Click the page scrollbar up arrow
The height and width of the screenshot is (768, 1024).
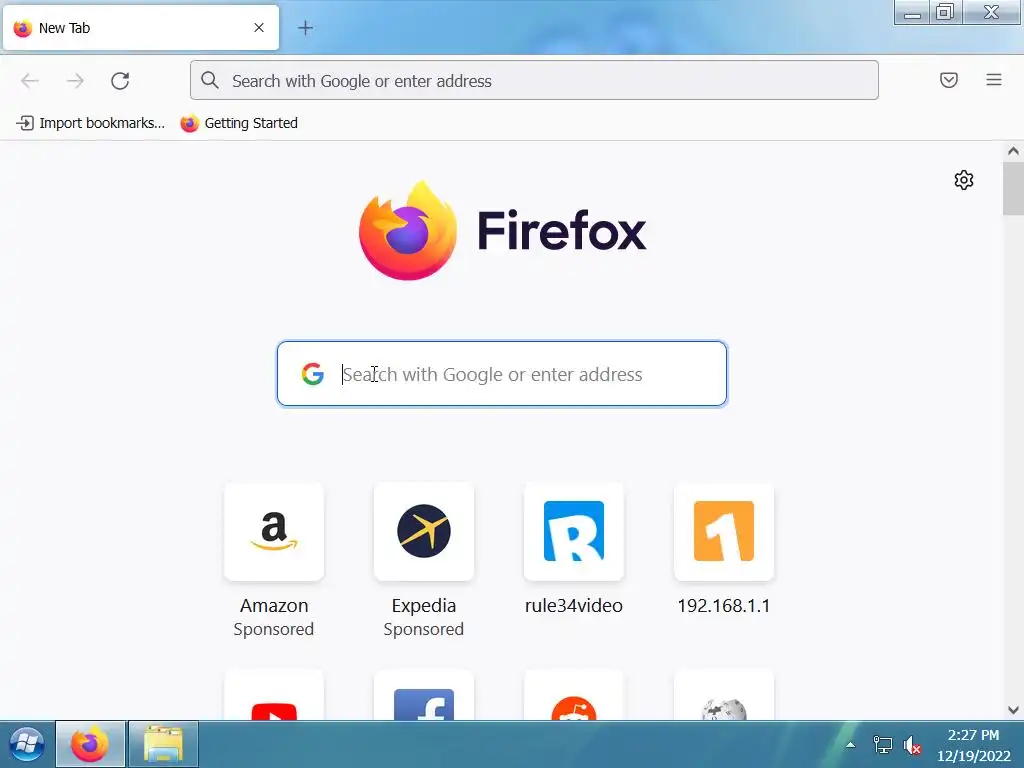[1013, 151]
